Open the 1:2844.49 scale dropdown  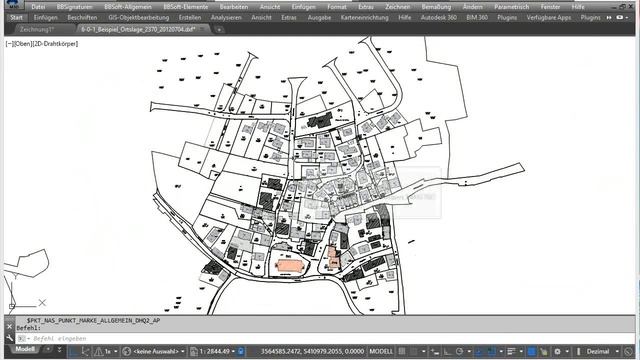(217, 351)
